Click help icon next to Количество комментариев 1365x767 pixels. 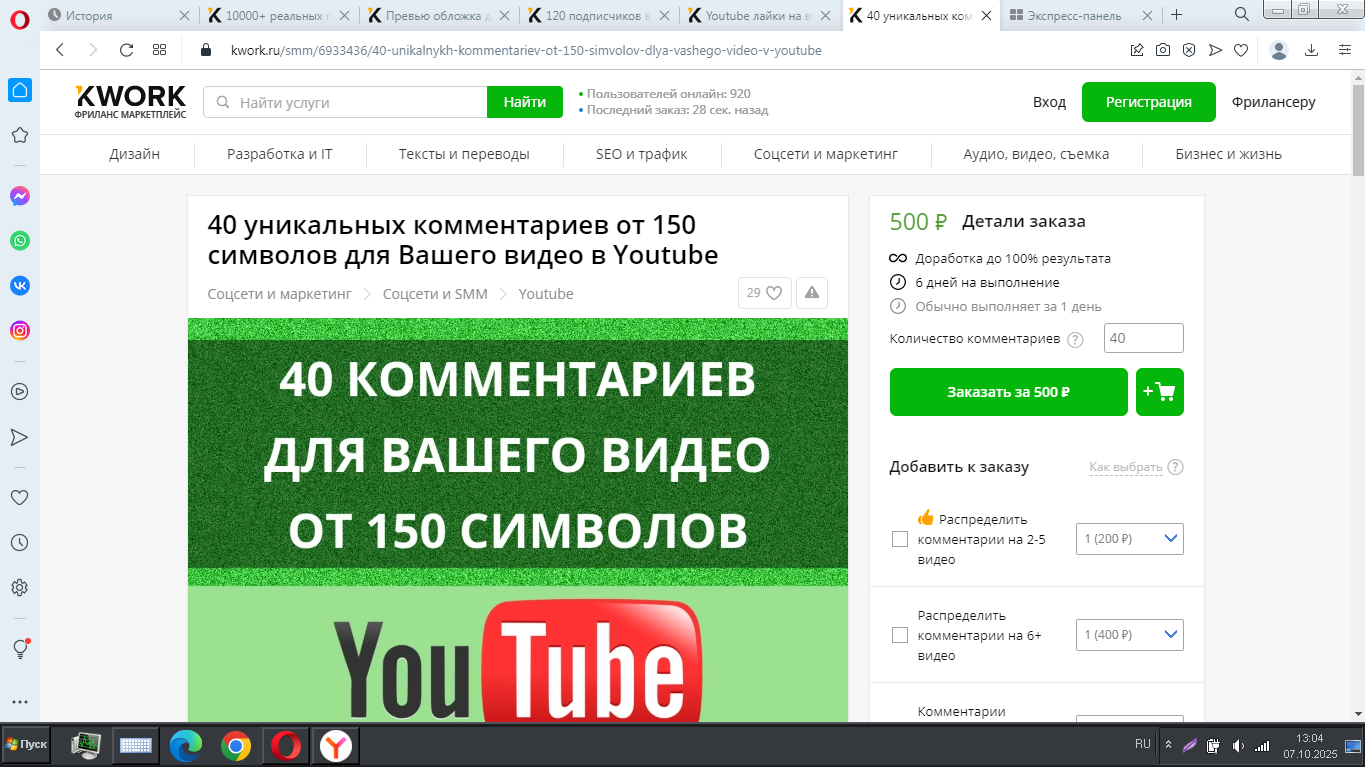click(x=1075, y=340)
